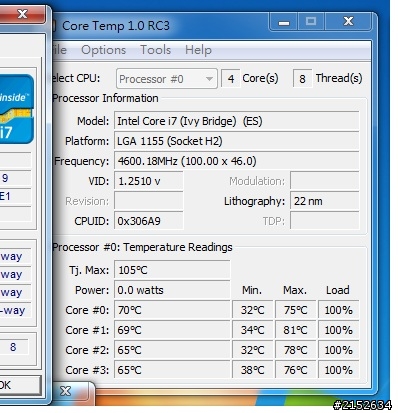
Task: Expand the Processor #0 dropdown
Action: click(167, 79)
